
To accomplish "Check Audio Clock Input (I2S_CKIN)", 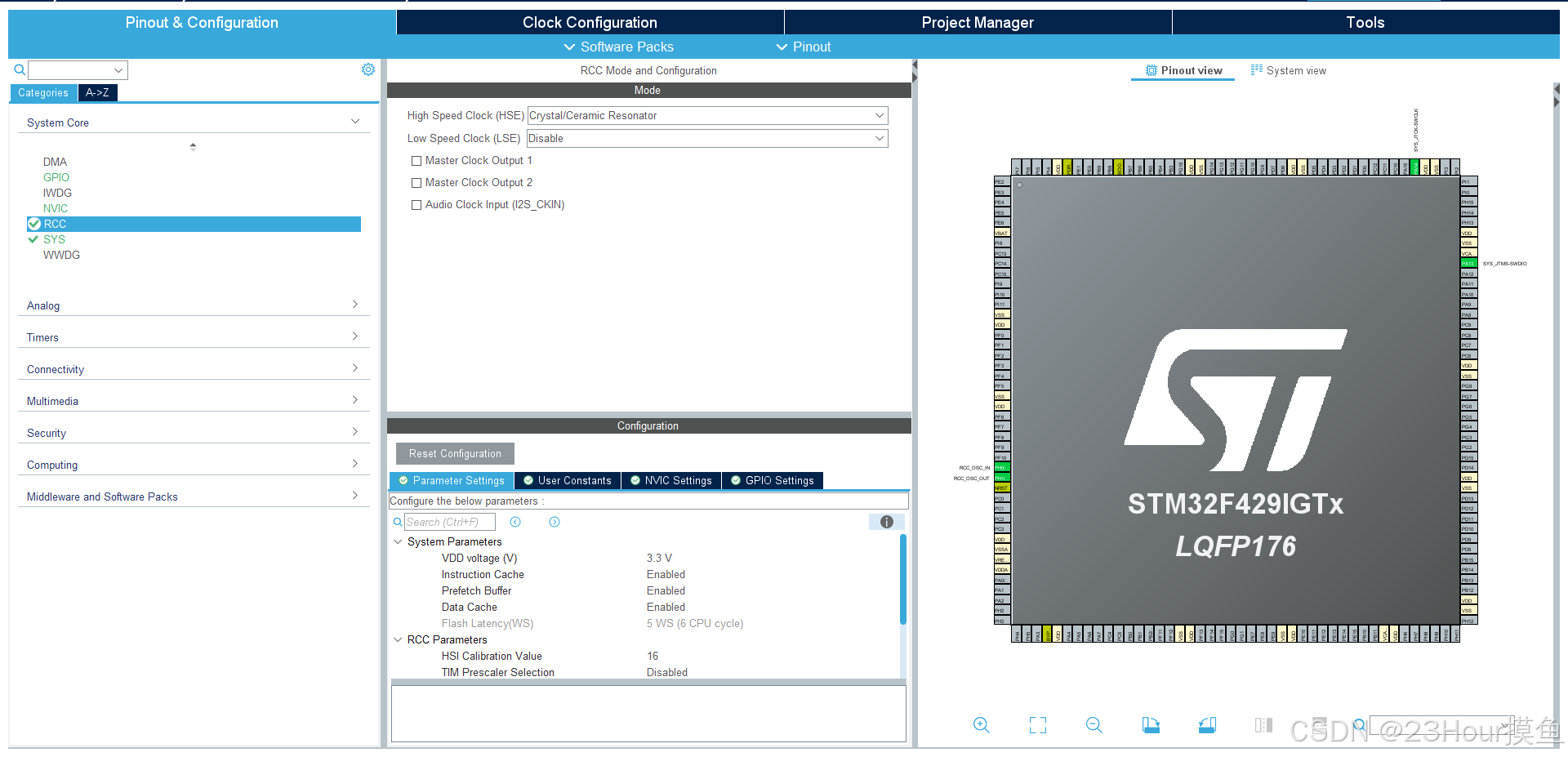I will (416, 205).
